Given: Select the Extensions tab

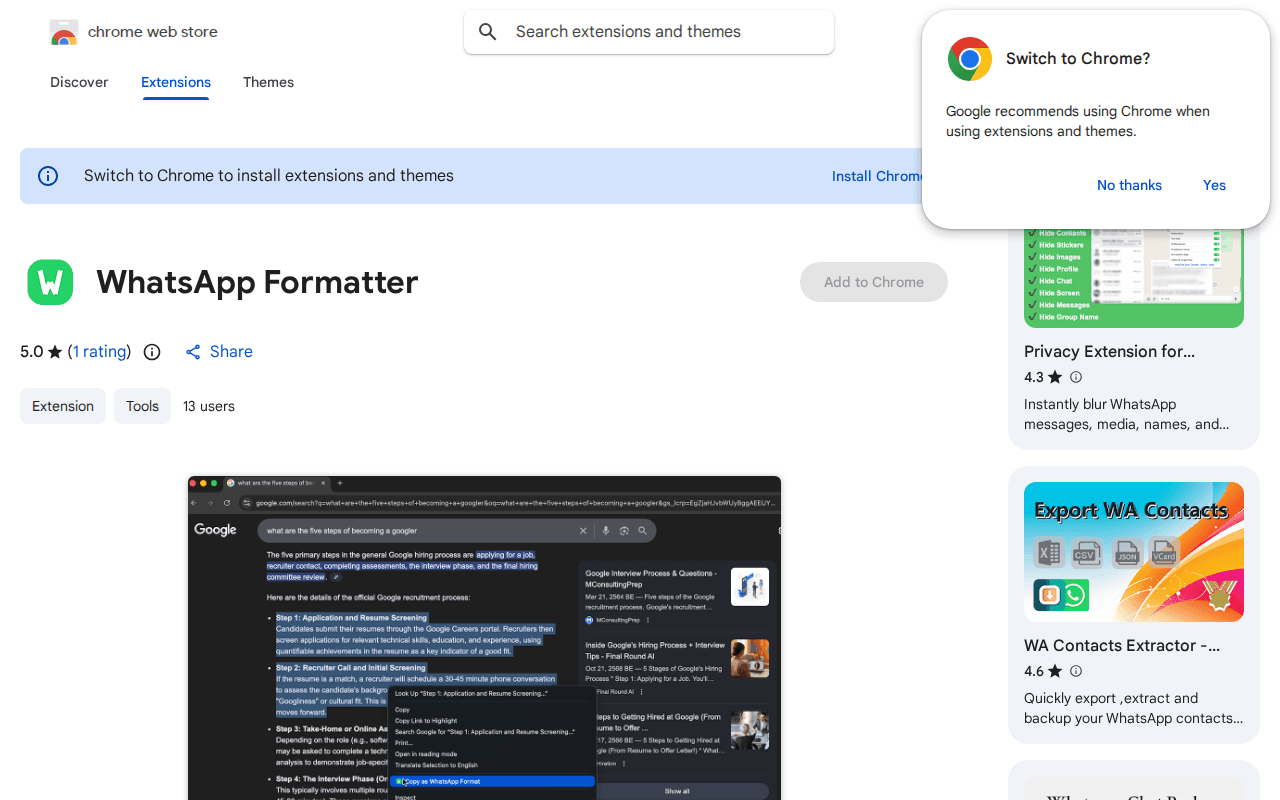Looking at the screenshot, I should 175,82.
